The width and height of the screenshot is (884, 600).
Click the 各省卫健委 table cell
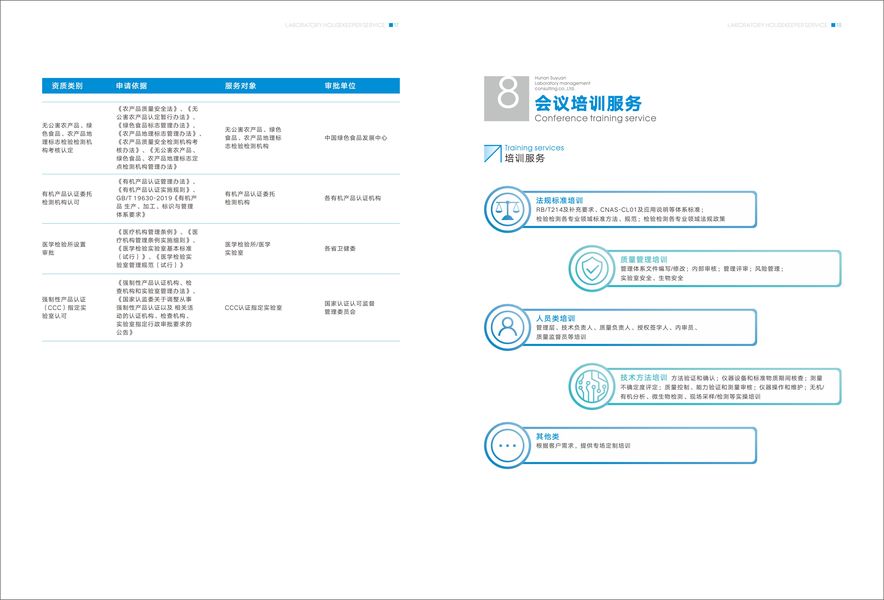pyautogui.click(x=340, y=249)
